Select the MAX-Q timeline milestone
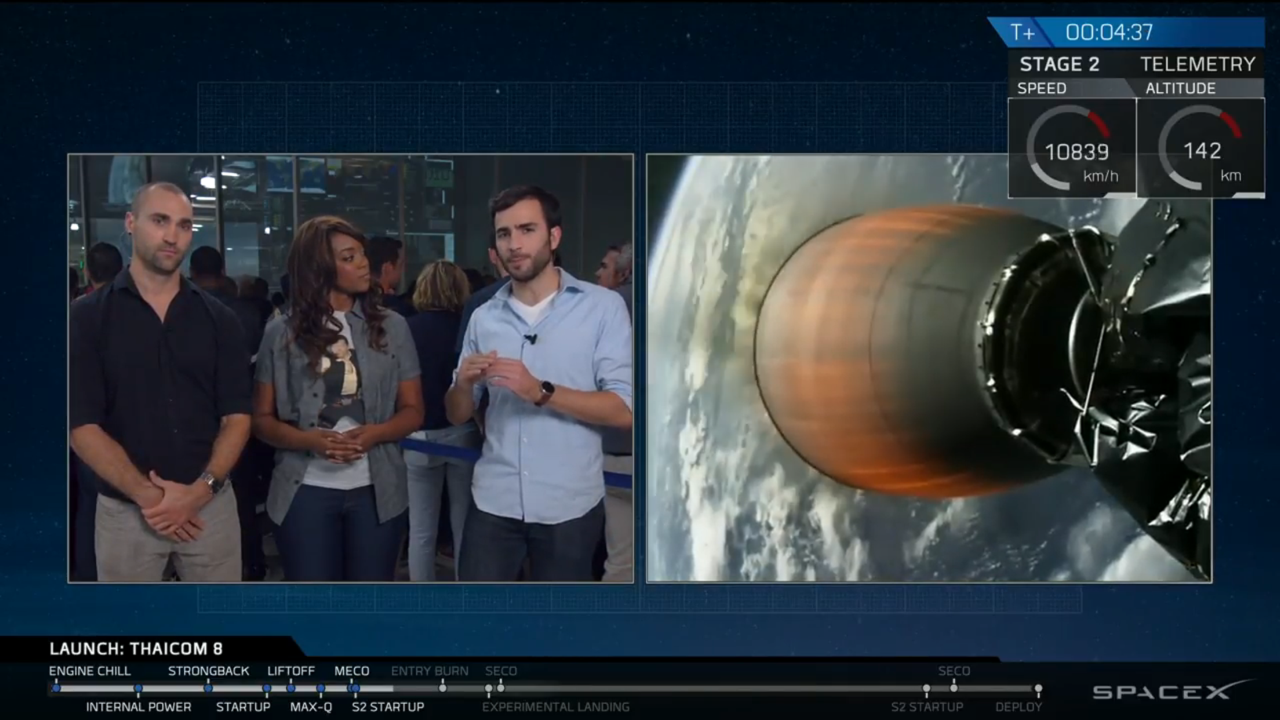The image size is (1280, 720). (x=320, y=689)
